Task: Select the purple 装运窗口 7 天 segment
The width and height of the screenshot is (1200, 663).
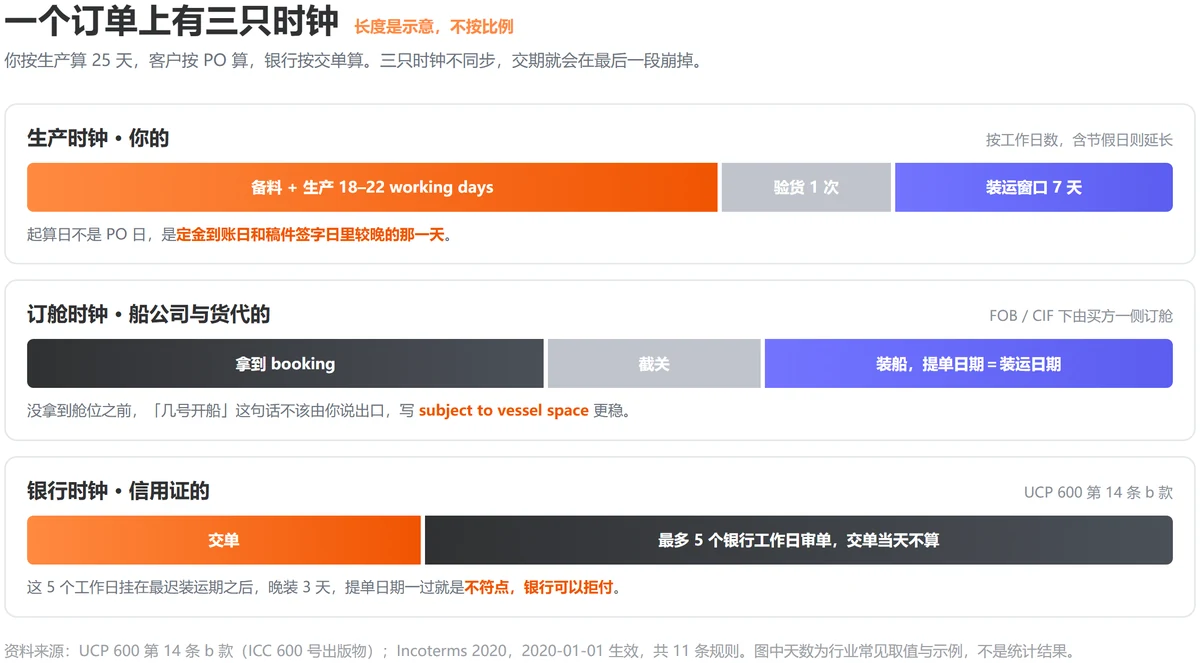Action: pos(1034,187)
